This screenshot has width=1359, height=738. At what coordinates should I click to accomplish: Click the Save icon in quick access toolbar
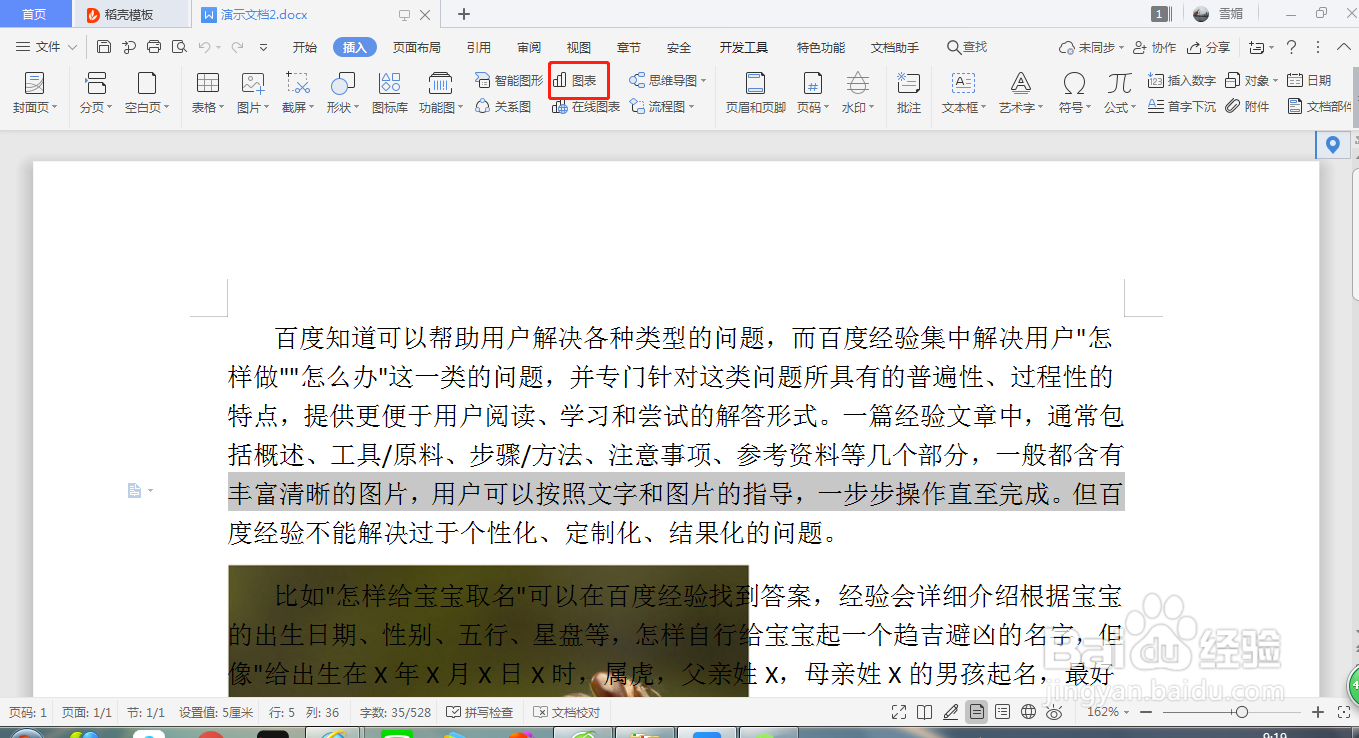104,47
